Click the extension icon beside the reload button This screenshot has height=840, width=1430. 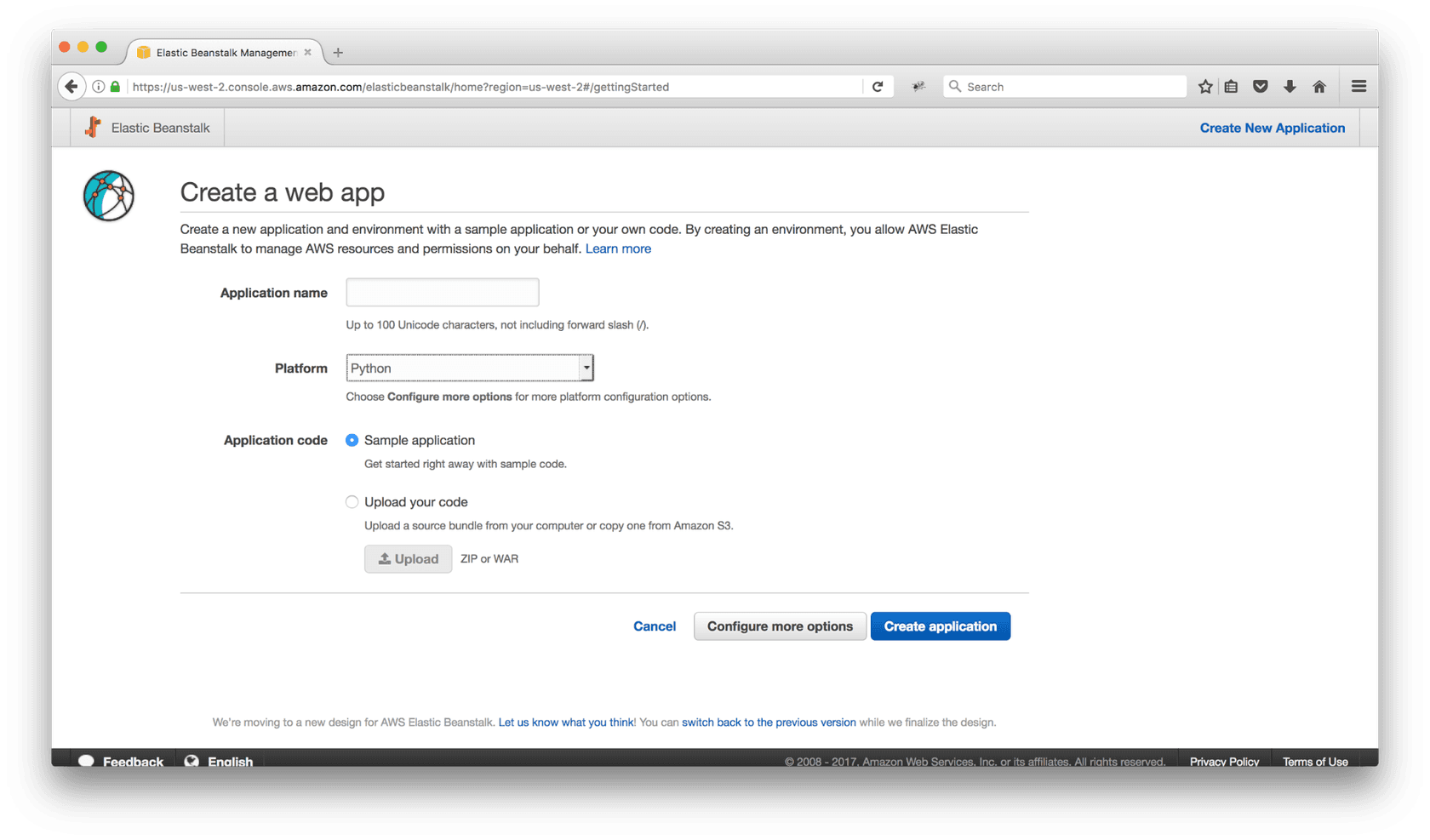tap(918, 87)
